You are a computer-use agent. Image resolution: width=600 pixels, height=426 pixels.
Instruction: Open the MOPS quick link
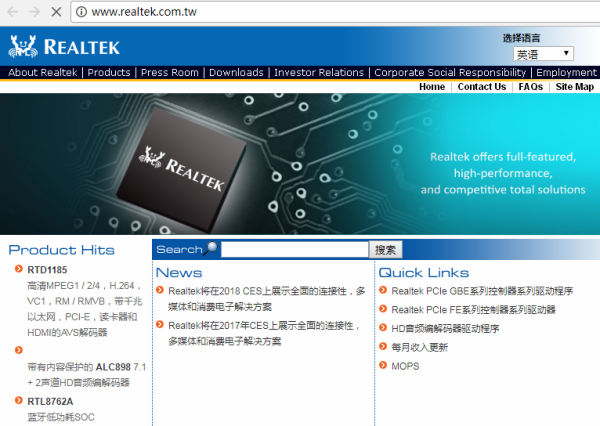(405, 366)
